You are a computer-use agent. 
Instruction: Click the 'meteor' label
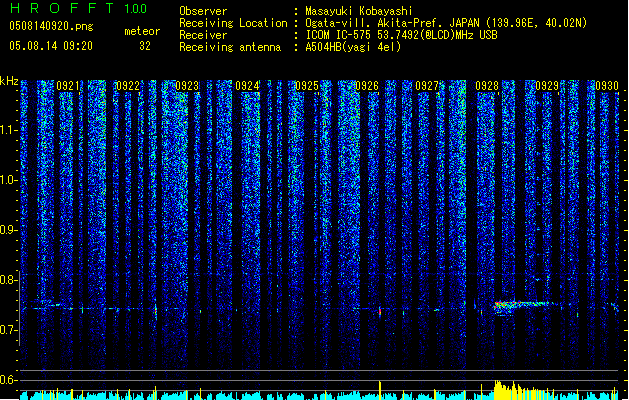tap(142, 31)
